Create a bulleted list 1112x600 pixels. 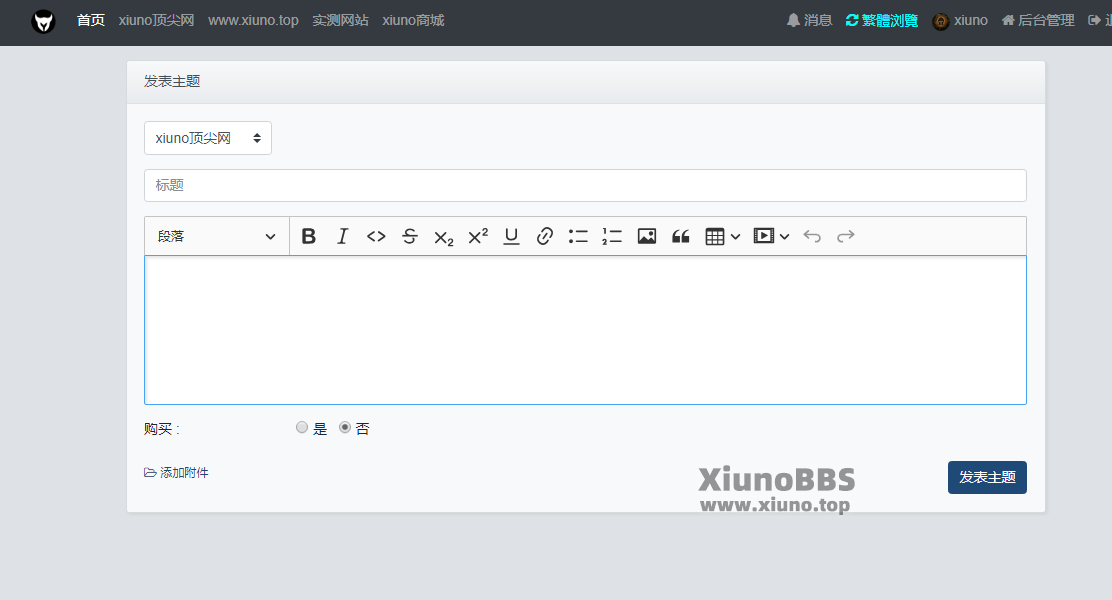pyautogui.click(x=578, y=236)
